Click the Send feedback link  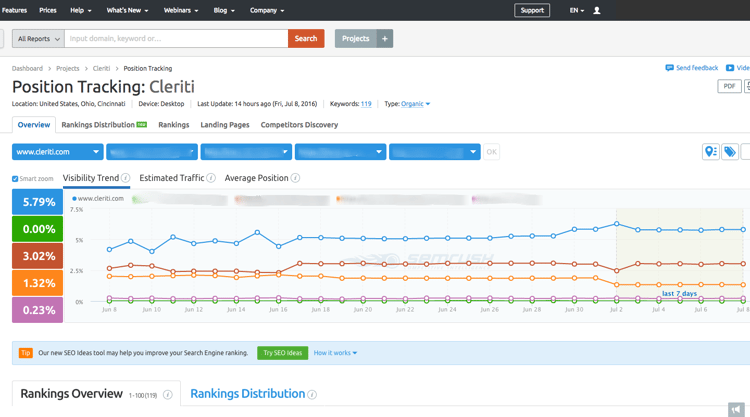tap(697, 68)
